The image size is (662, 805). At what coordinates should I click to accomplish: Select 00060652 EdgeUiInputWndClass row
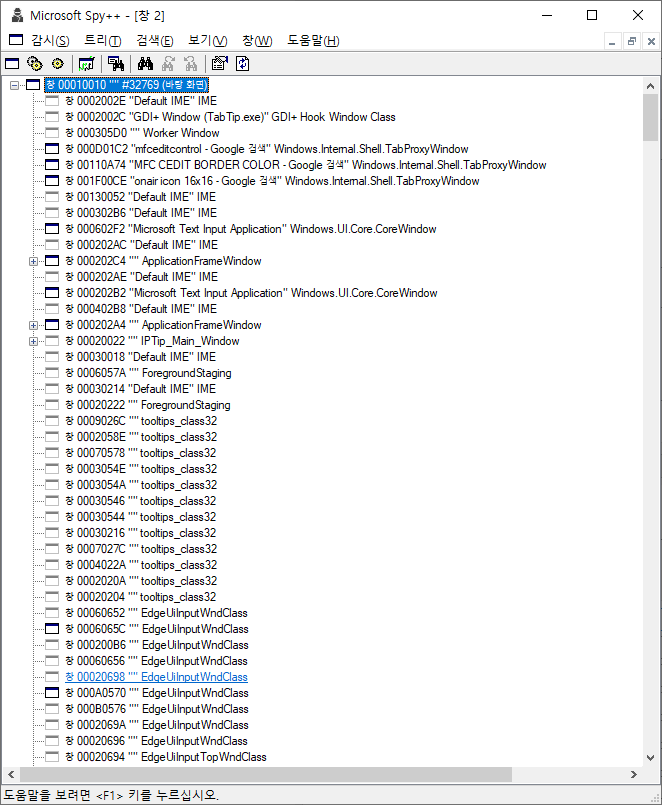(x=157, y=613)
